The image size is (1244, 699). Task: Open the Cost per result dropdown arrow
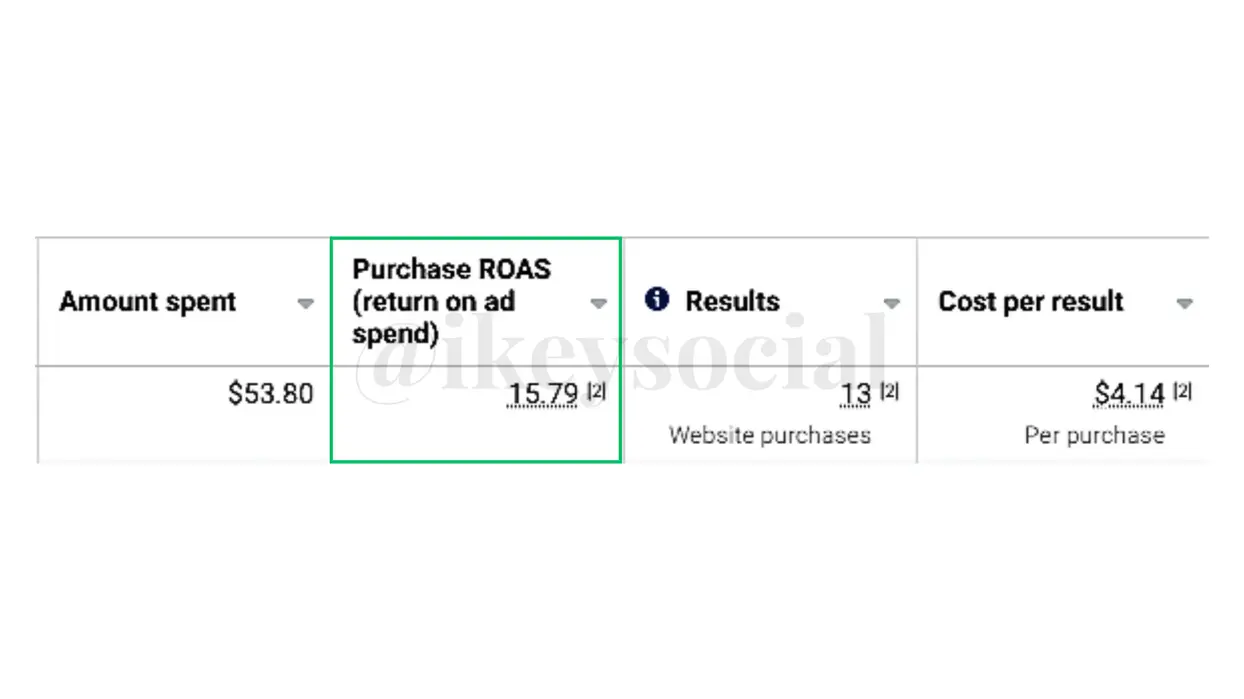click(x=1184, y=304)
